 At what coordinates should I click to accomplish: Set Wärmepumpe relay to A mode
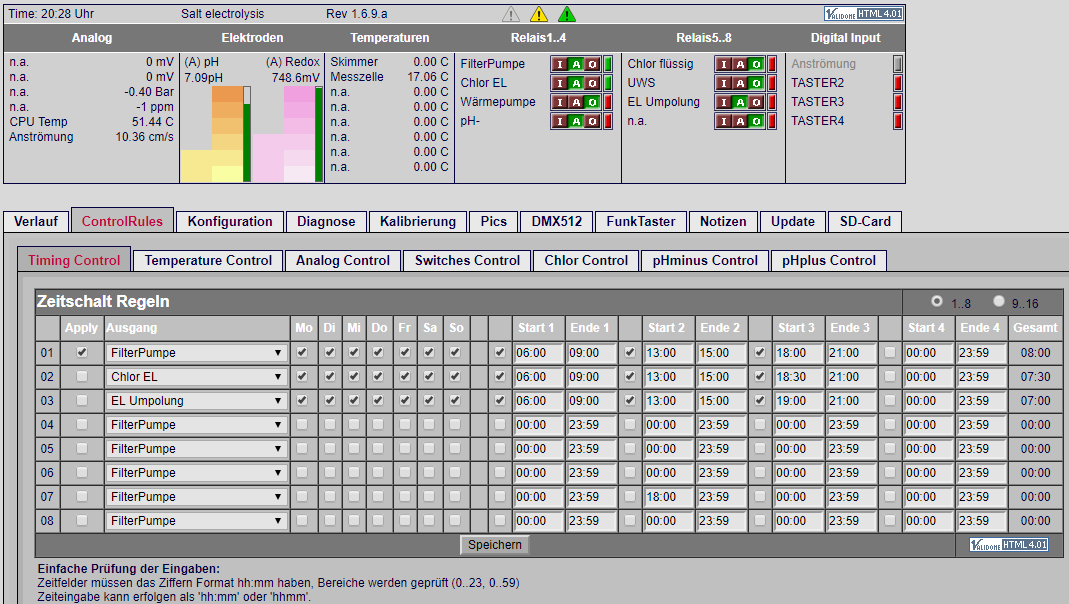click(x=576, y=102)
